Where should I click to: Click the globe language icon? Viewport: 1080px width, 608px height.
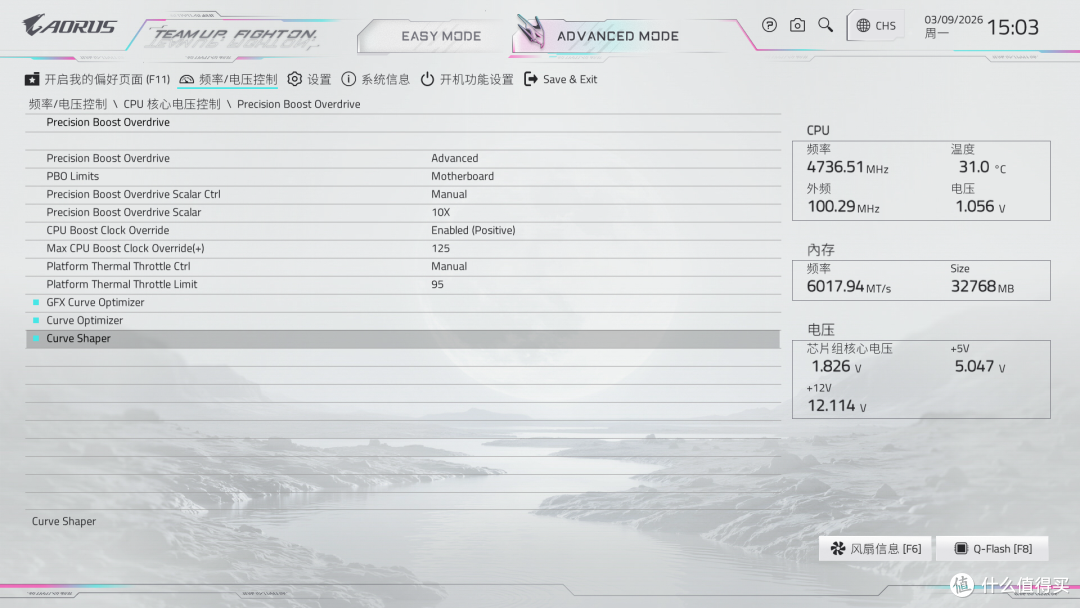click(x=863, y=25)
